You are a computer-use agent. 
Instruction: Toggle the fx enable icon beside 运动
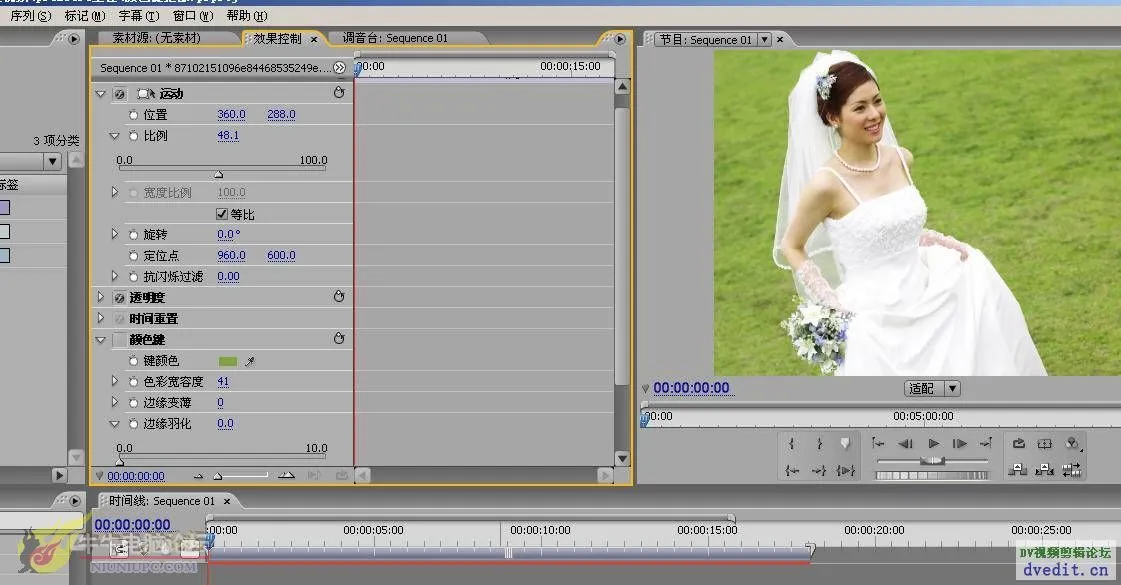pyautogui.click(x=117, y=93)
